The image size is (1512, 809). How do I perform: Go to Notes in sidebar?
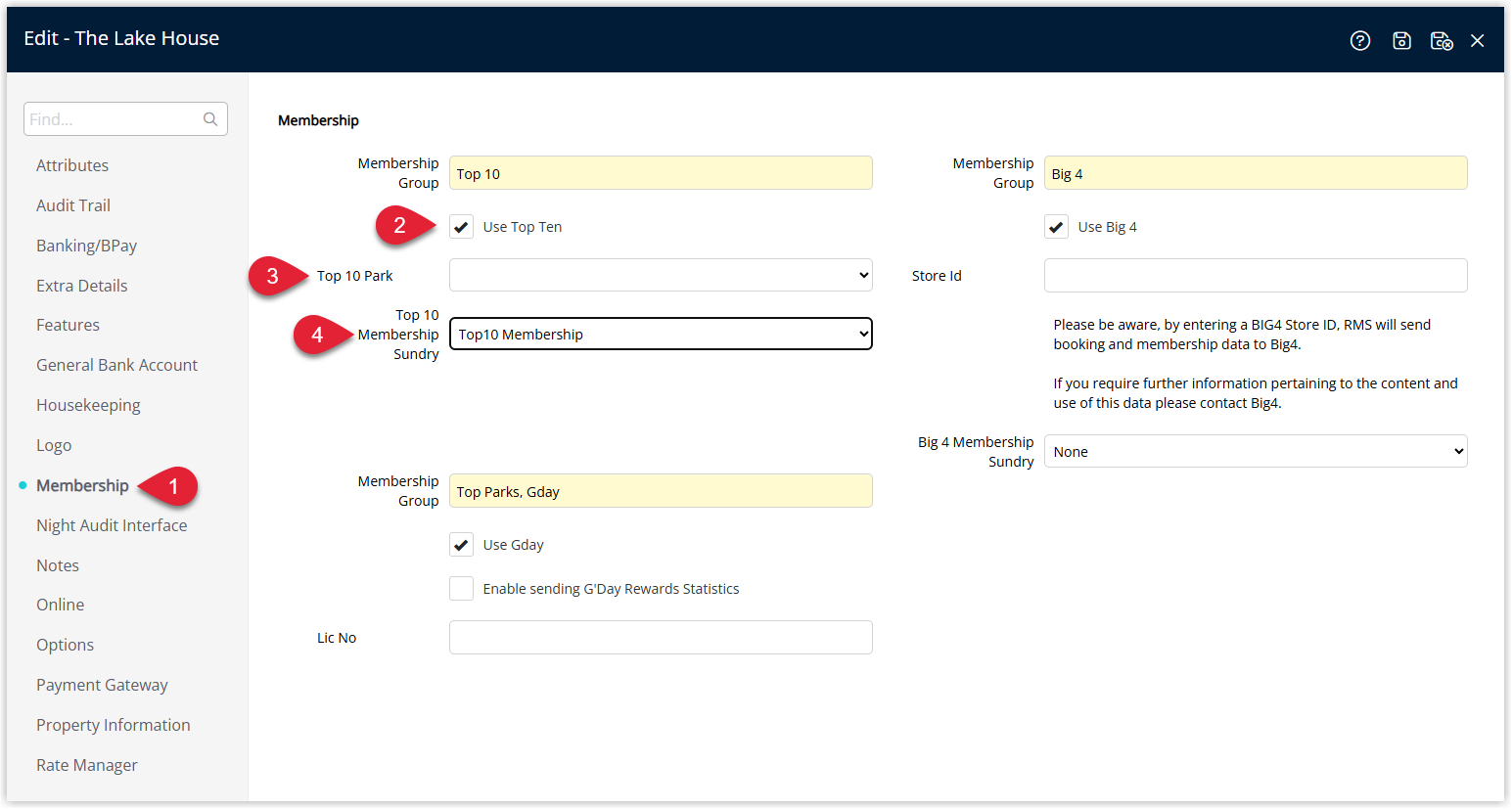(x=58, y=565)
